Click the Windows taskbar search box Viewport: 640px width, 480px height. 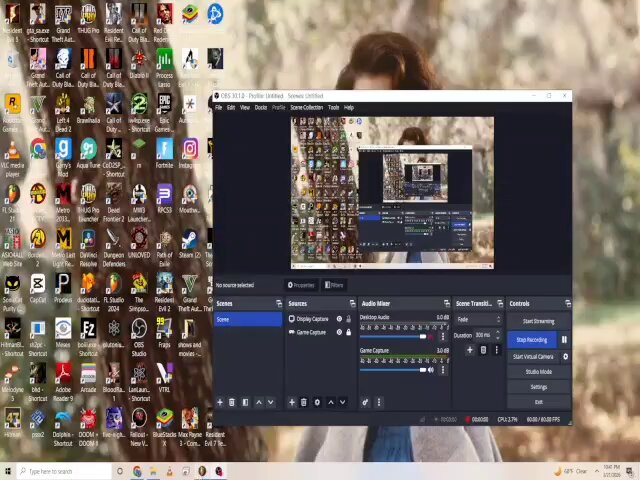click(x=65, y=471)
